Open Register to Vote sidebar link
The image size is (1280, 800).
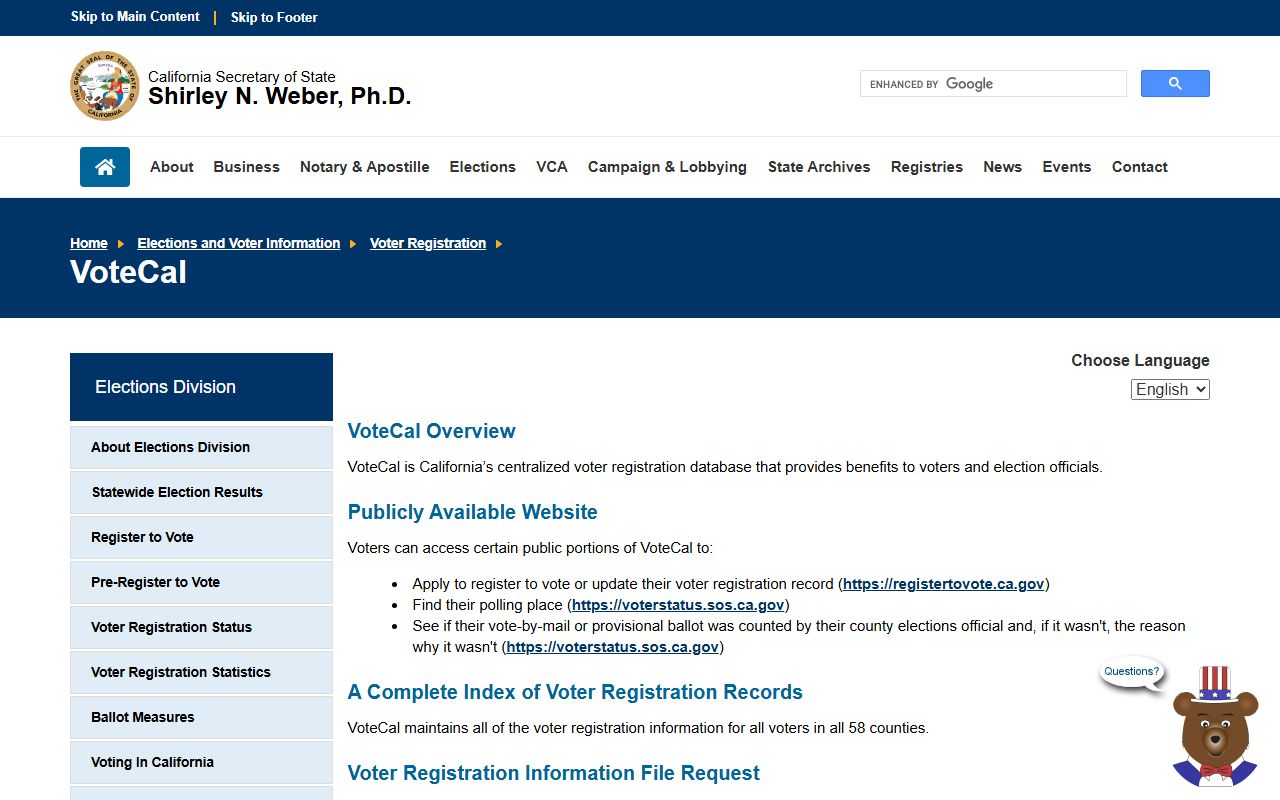click(x=201, y=537)
